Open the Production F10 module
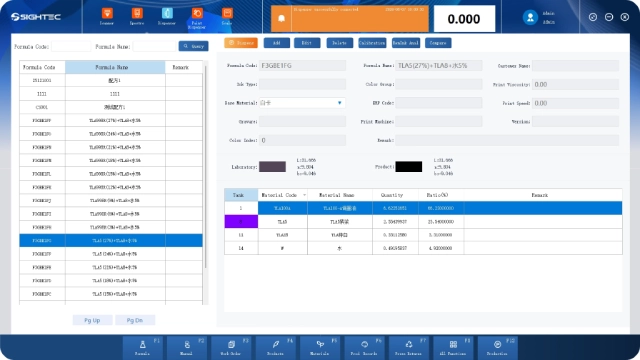The image size is (640, 360). (498, 347)
